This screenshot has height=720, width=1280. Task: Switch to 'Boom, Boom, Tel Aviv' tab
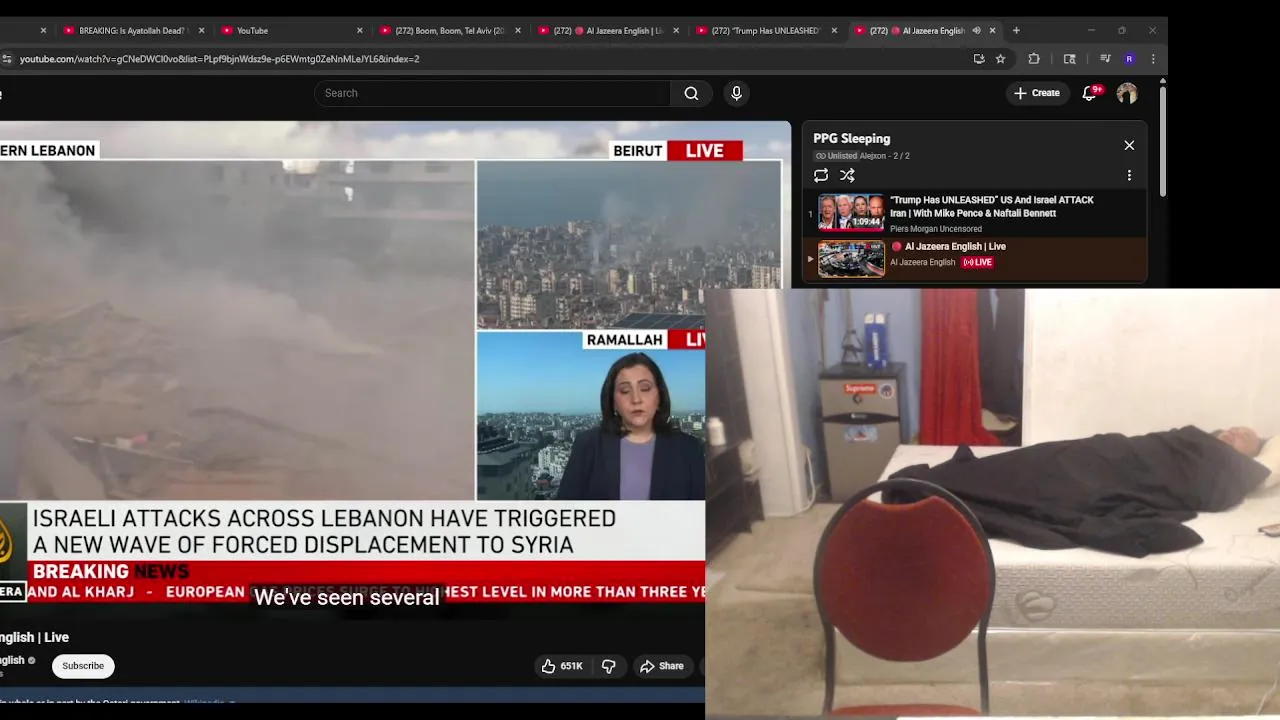point(450,30)
